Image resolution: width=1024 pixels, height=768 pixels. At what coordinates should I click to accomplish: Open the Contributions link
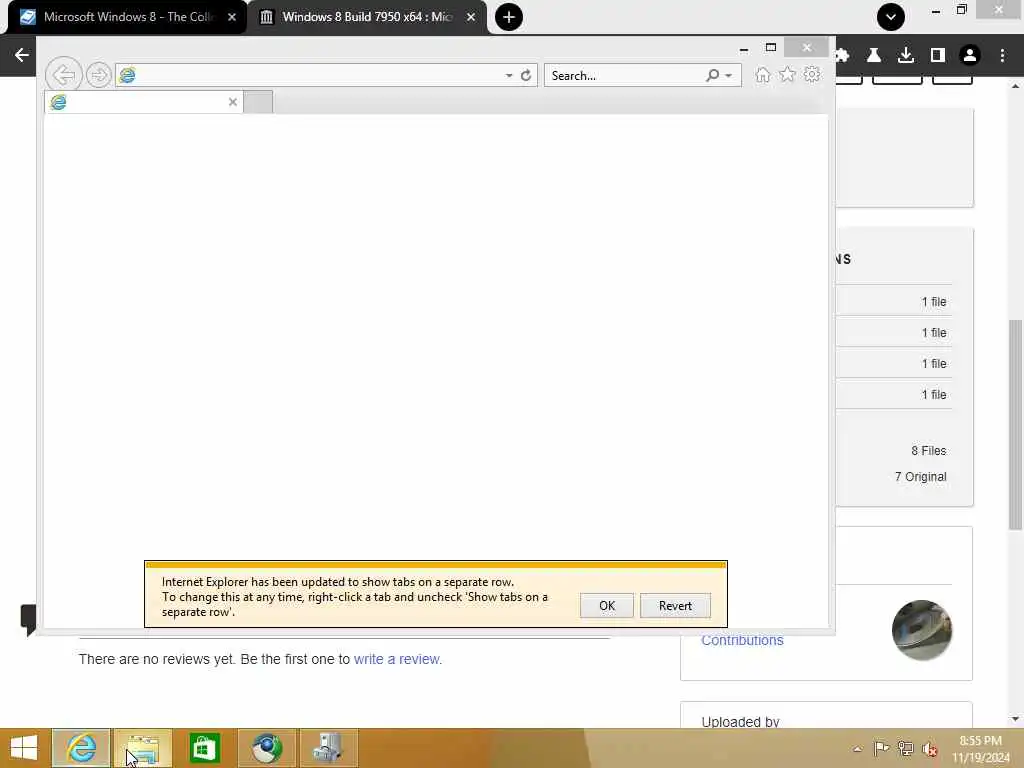point(742,641)
